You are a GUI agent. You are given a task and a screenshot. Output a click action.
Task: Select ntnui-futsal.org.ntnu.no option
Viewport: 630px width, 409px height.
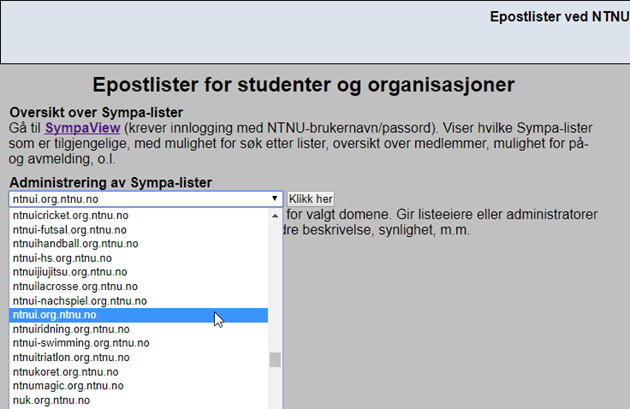click(139, 230)
